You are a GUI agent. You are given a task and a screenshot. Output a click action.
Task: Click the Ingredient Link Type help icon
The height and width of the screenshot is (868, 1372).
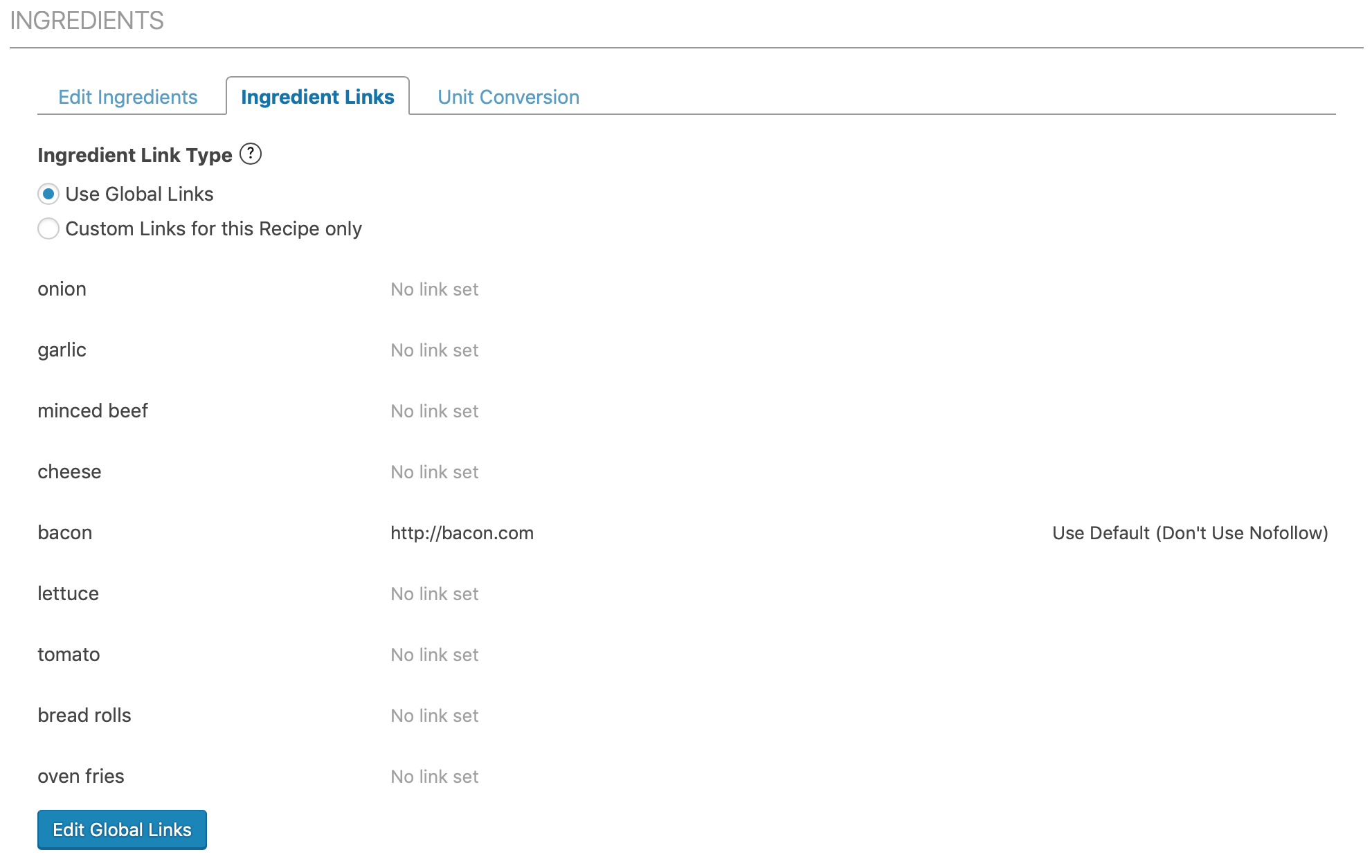[251, 154]
